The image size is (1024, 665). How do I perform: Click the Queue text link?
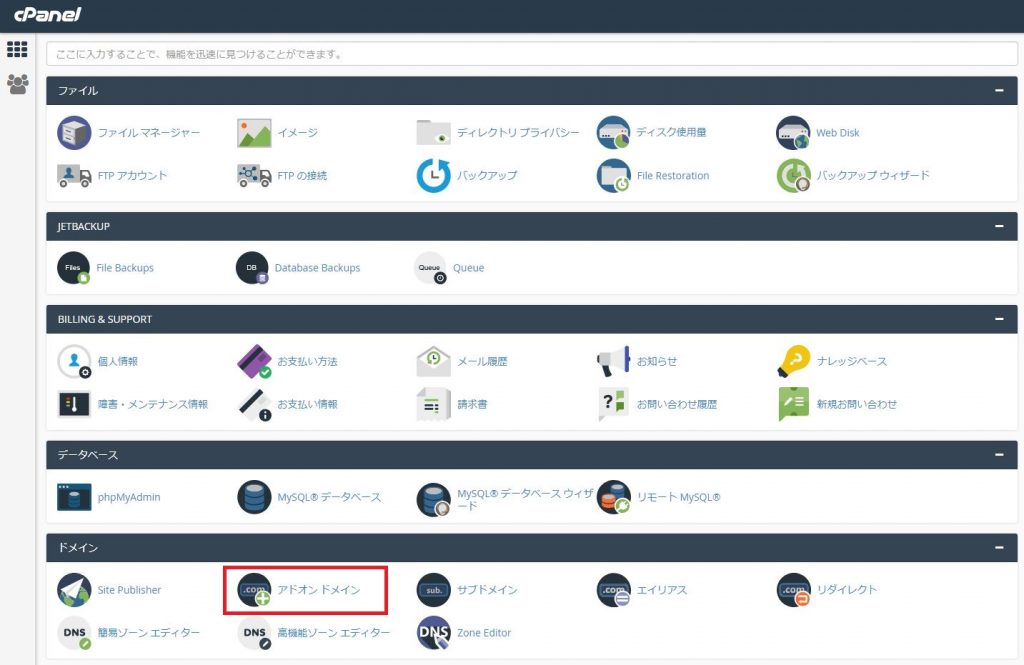[468, 268]
